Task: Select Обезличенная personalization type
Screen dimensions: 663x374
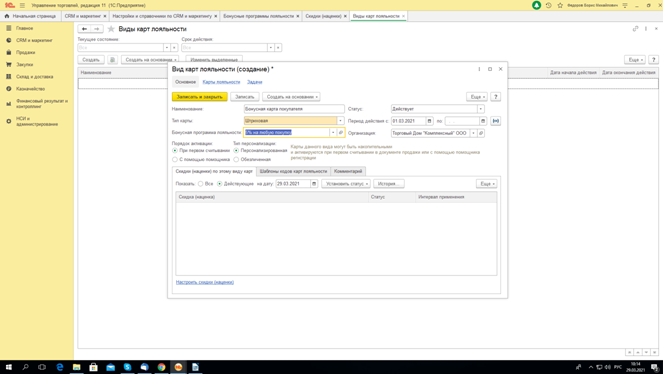Action: click(x=236, y=159)
